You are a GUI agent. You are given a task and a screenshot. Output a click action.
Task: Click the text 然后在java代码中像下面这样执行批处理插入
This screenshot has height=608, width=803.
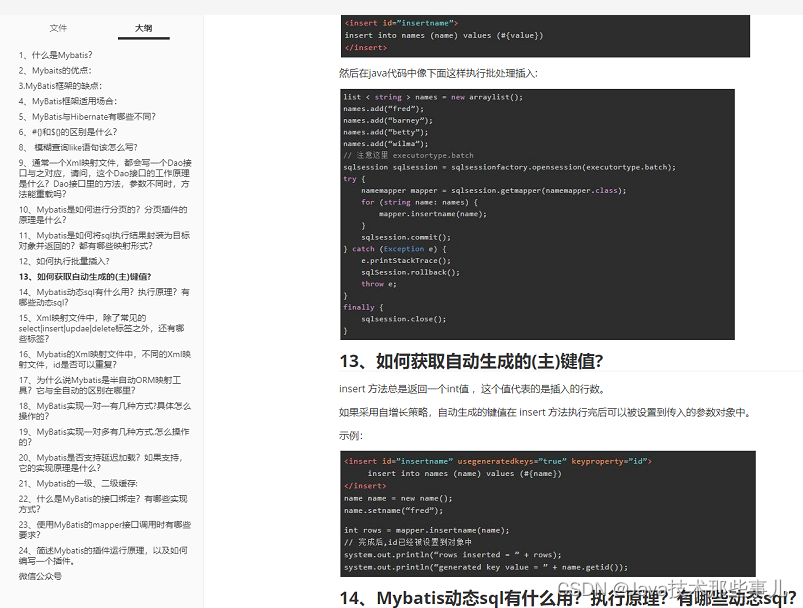click(438, 73)
